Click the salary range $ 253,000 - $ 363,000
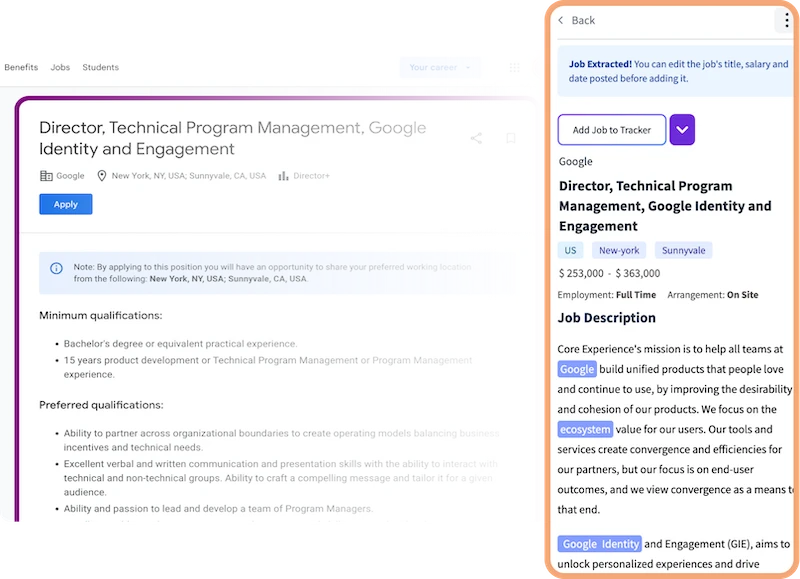The image size is (800, 579). 609,273
